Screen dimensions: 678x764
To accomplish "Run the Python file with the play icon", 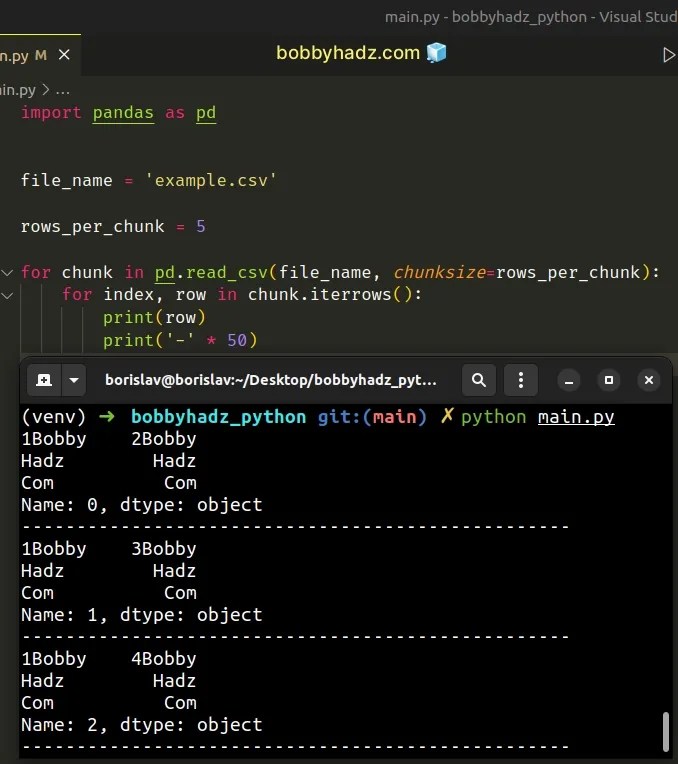I will pyautogui.click(x=669, y=55).
